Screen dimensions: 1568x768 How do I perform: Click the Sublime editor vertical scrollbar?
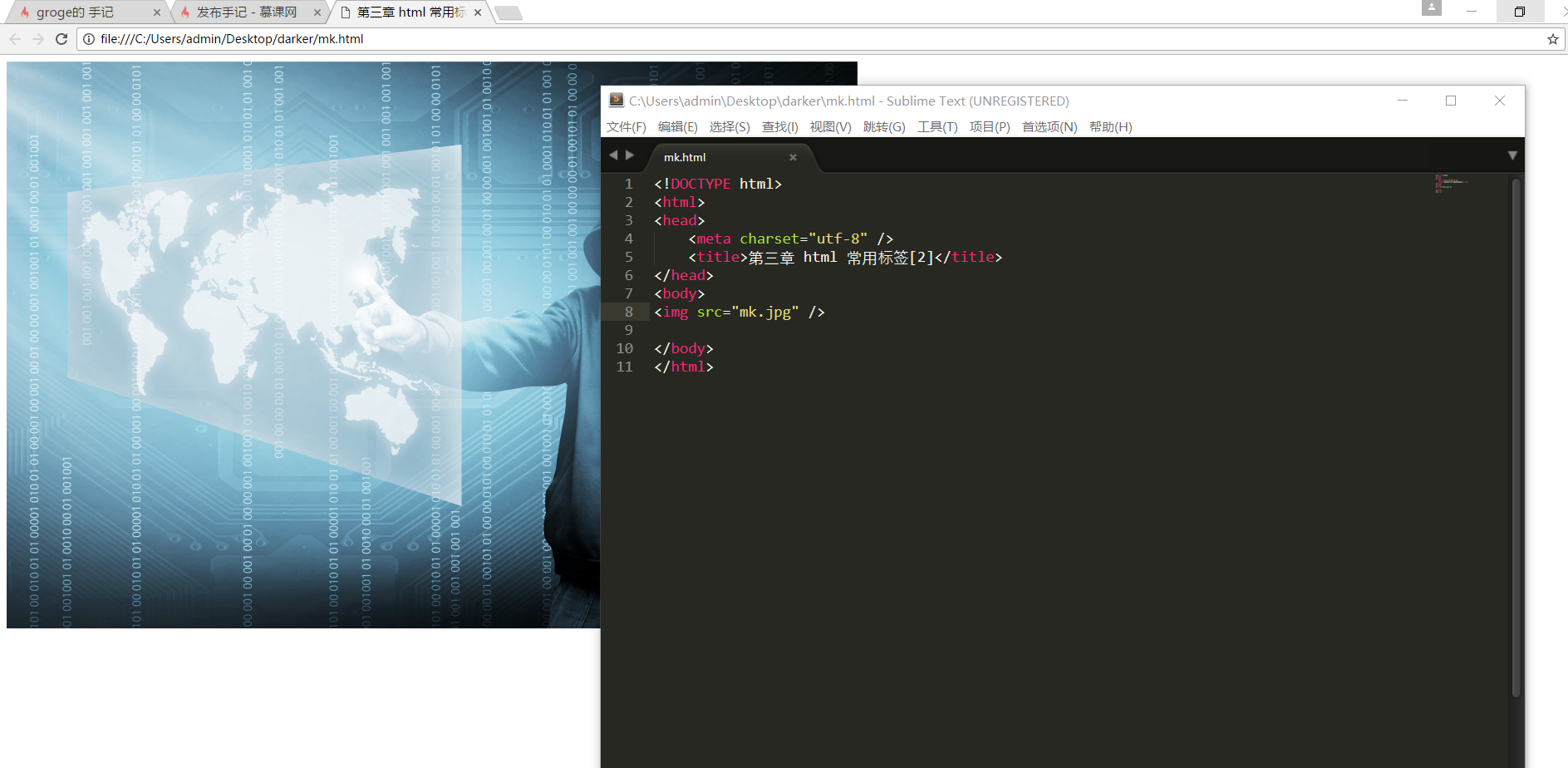(1516, 436)
